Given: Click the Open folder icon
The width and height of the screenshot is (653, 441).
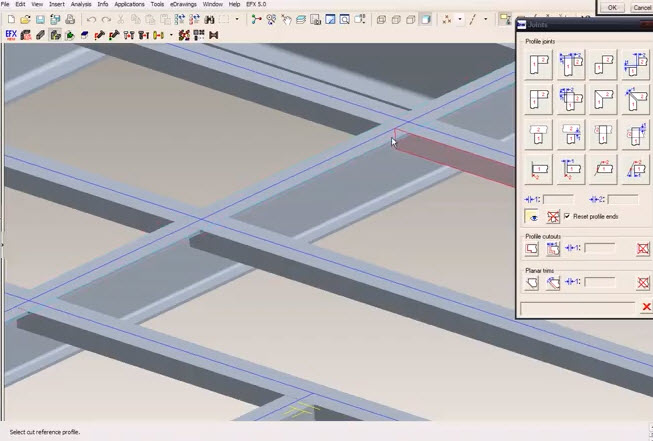Looking at the screenshot, I should (25, 20).
